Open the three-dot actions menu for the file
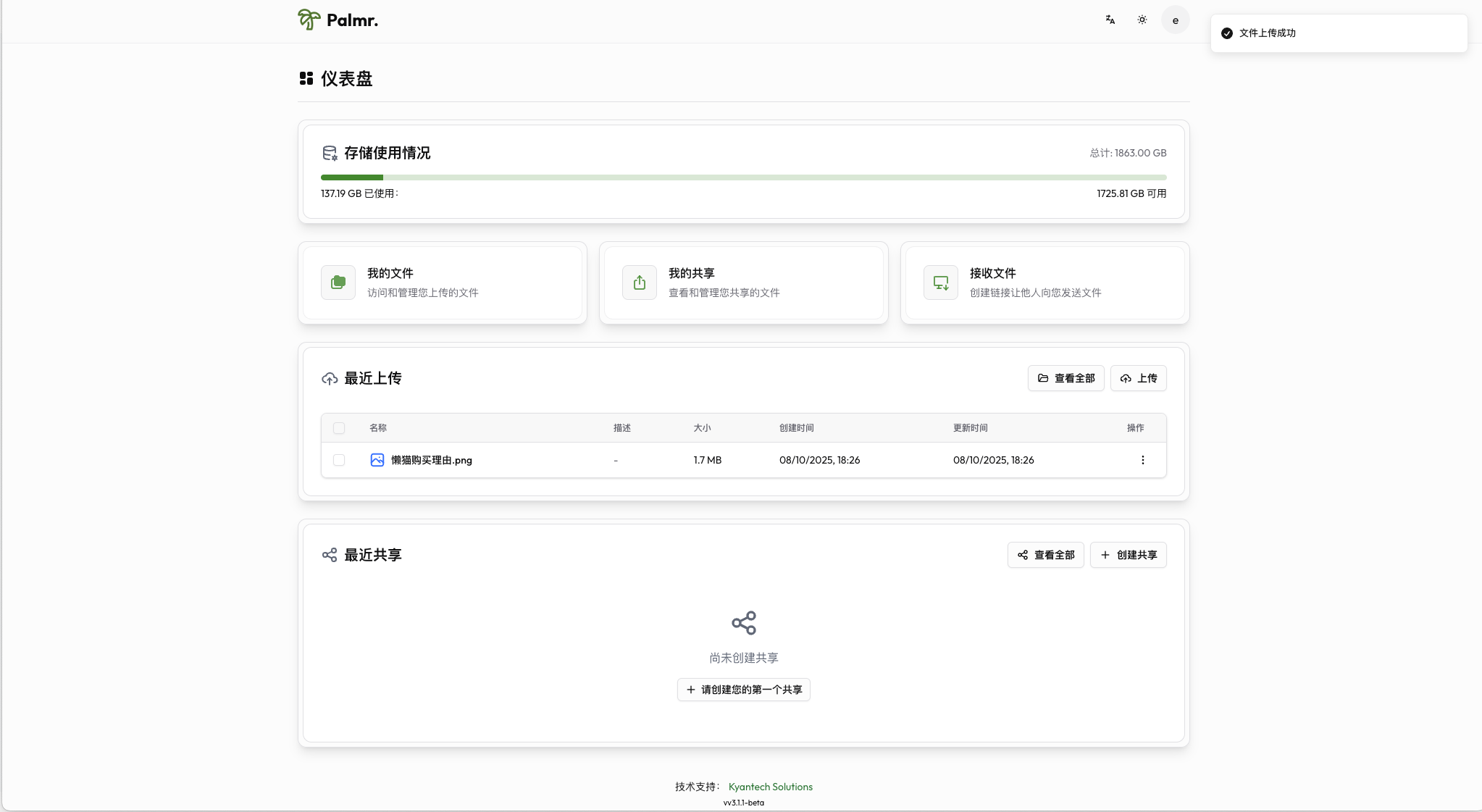Viewport: 1482px width, 812px height. point(1143,460)
